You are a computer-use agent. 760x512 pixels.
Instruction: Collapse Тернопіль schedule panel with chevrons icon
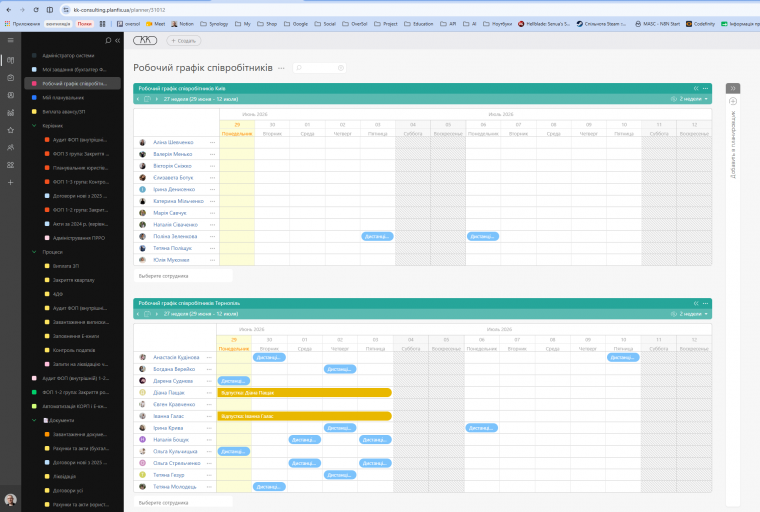click(x=696, y=303)
